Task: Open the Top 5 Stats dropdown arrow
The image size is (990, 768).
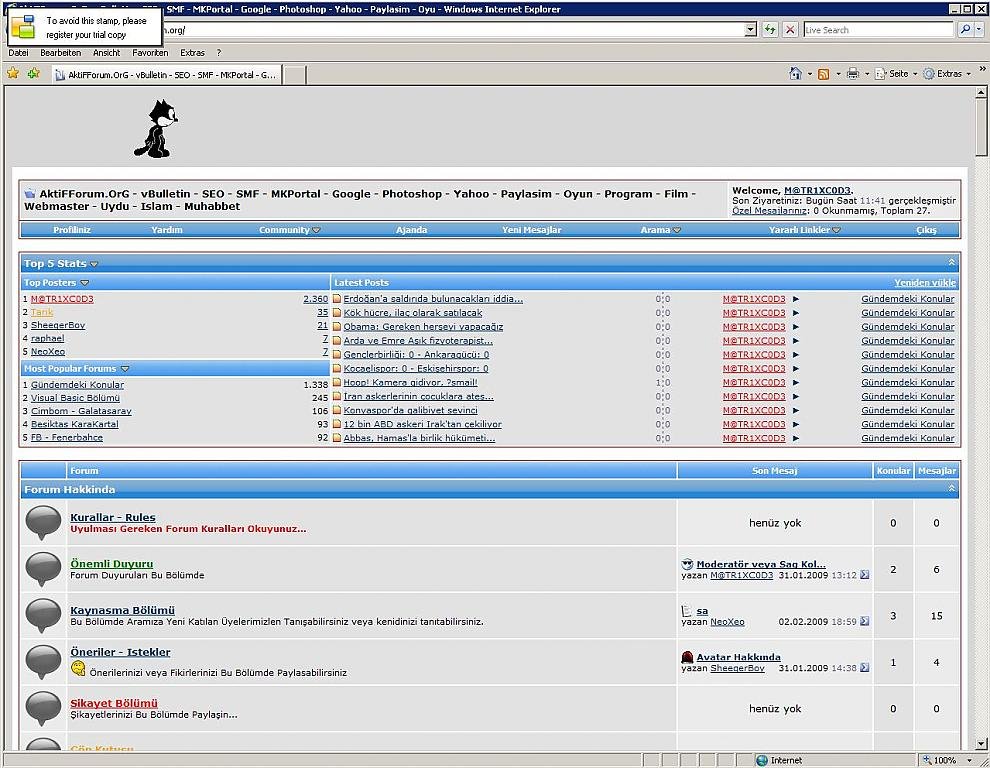Action: 94,264
